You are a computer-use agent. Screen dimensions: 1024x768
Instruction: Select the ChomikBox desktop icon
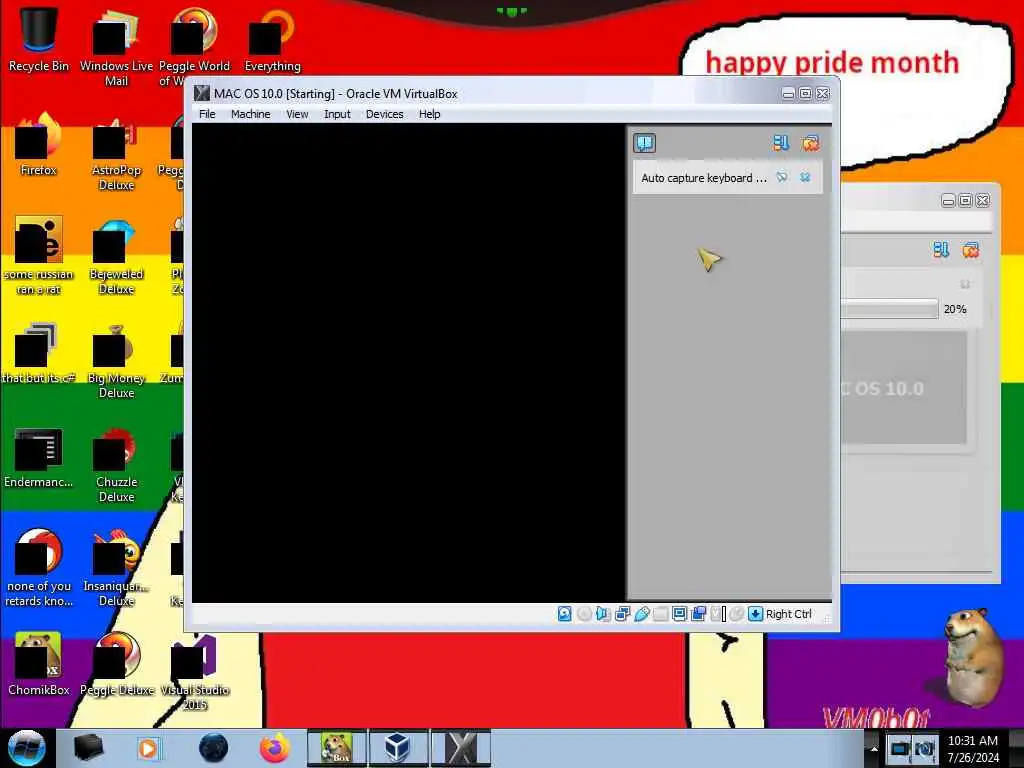click(x=39, y=664)
